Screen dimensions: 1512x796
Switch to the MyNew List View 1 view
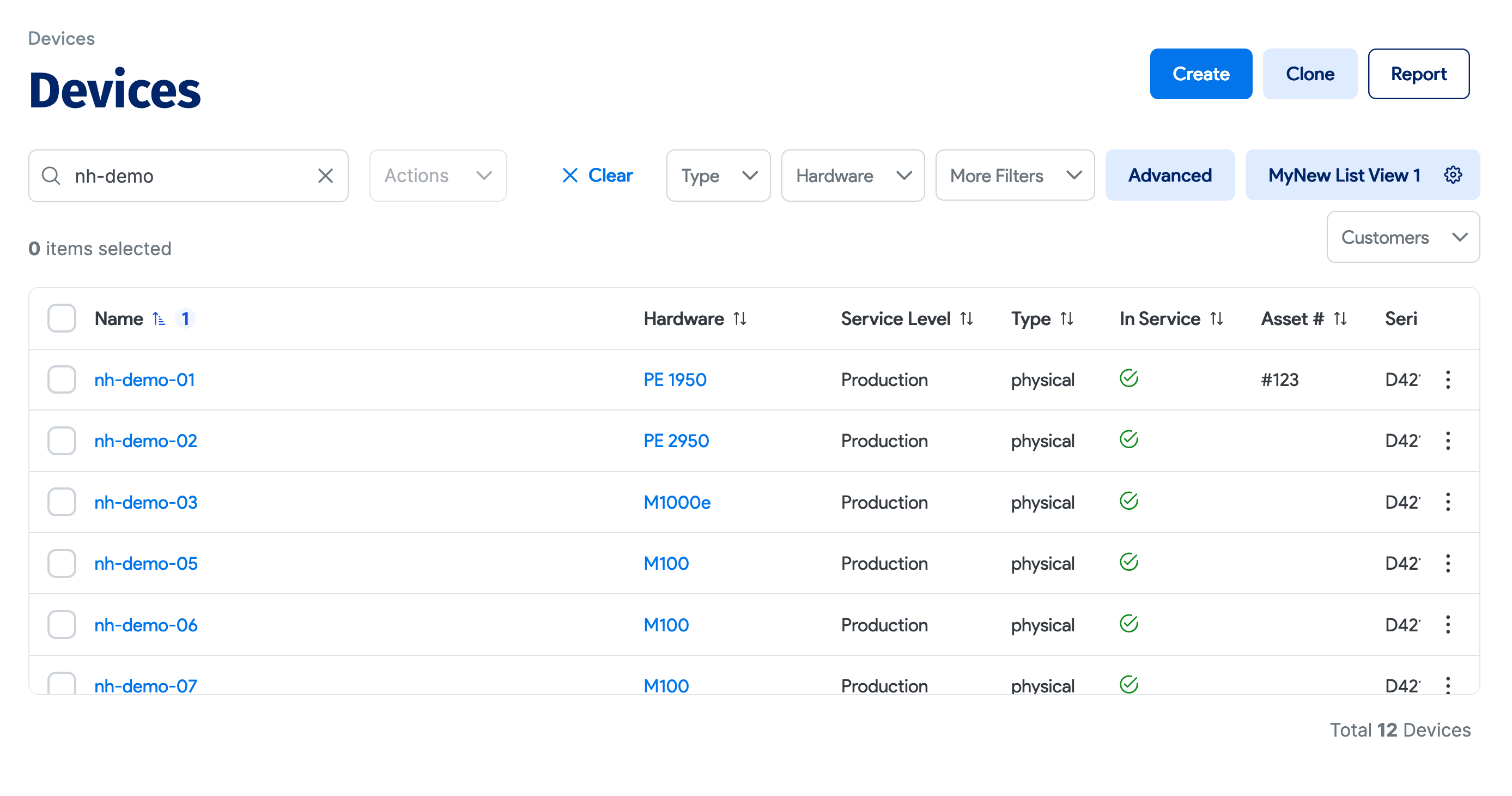click(x=1344, y=174)
